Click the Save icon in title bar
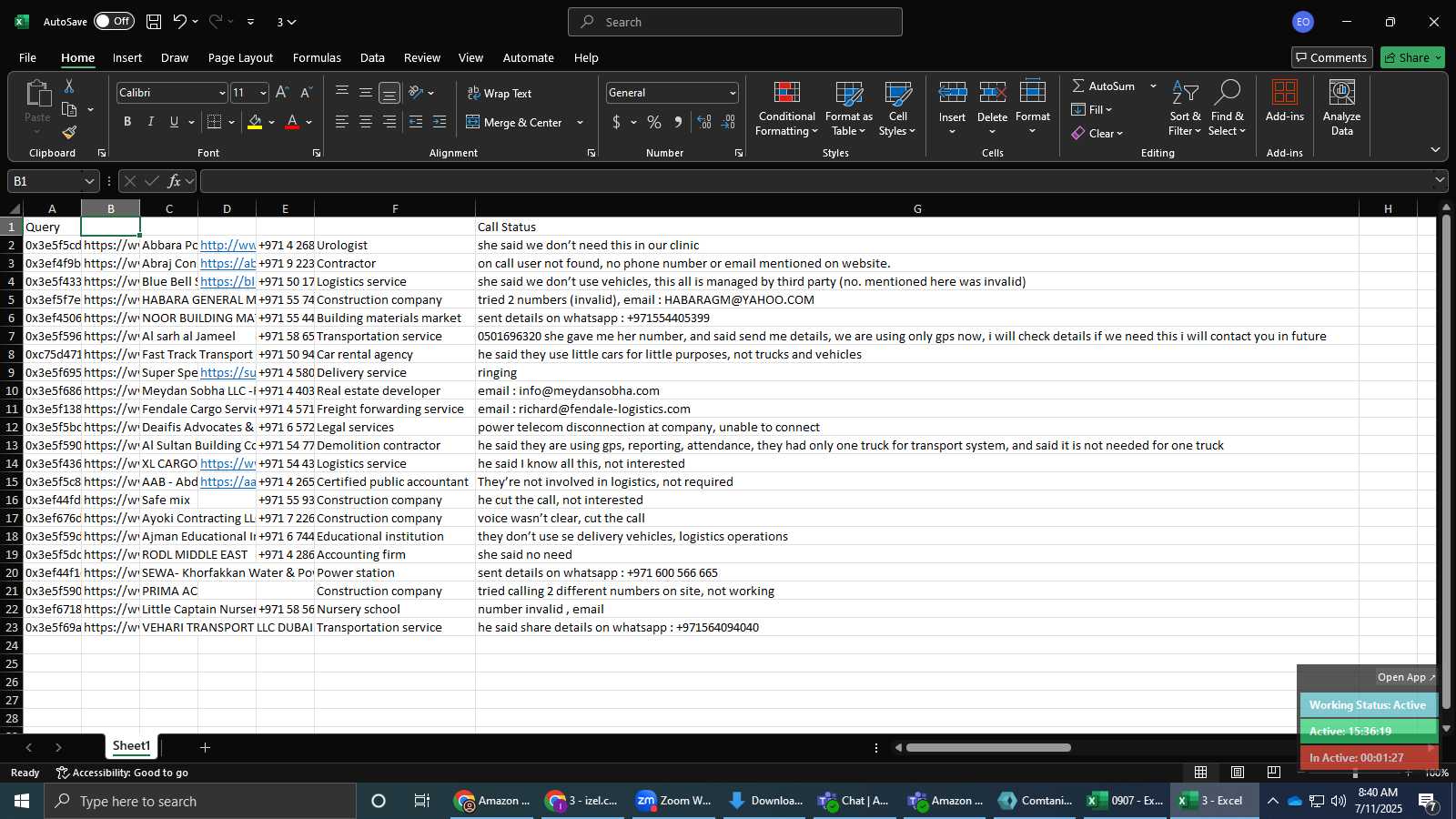The image size is (1456, 819). pyautogui.click(x=154, y=22)
